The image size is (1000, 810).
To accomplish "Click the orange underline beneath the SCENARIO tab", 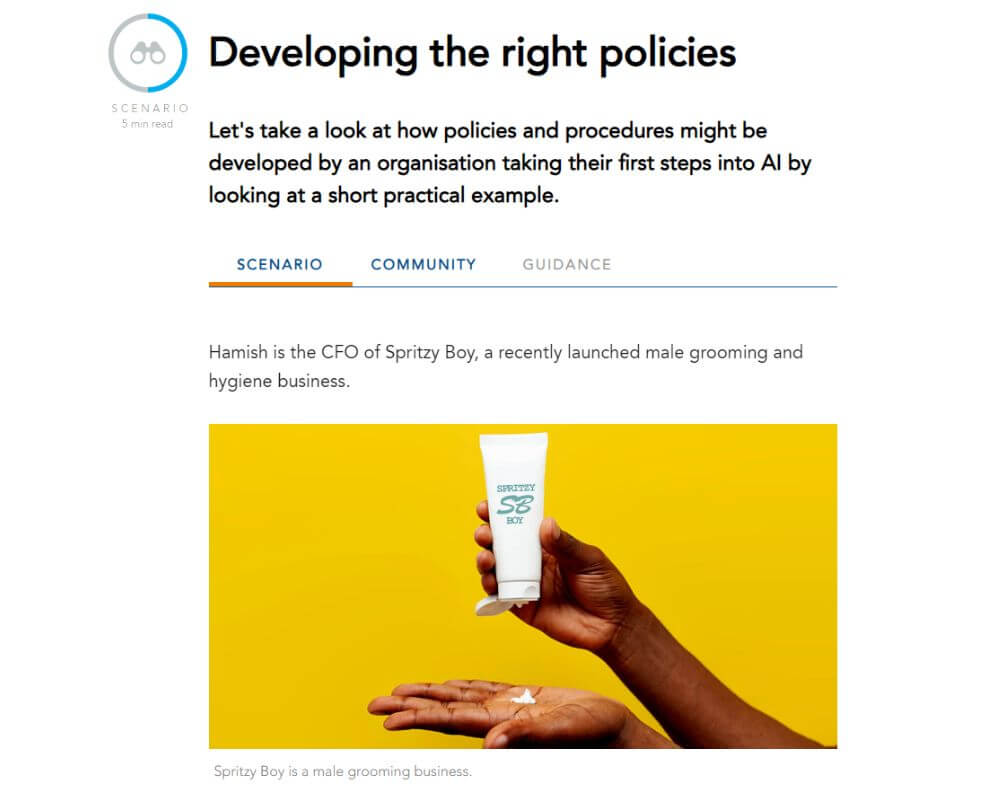I will tap(281, 284).
